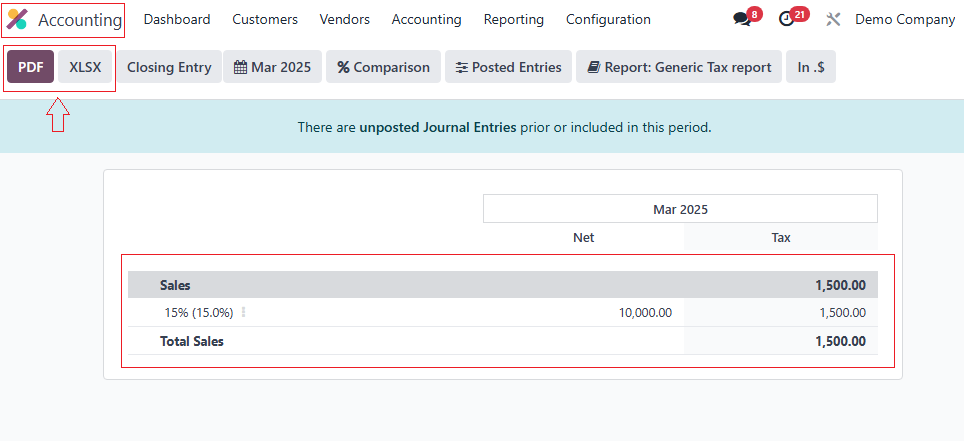The width and height of the screenshot is (964, 441).
Task: Click the three-dot icon beside 15% (15.0%)
Action: (x=244, y=312)
